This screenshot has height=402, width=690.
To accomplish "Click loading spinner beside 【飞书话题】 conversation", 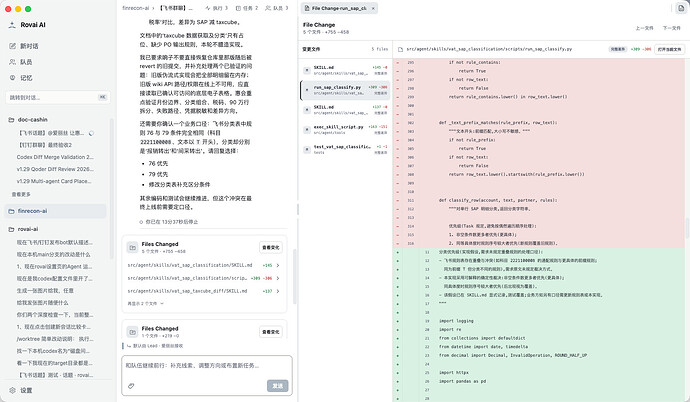I will click(91, 133).
